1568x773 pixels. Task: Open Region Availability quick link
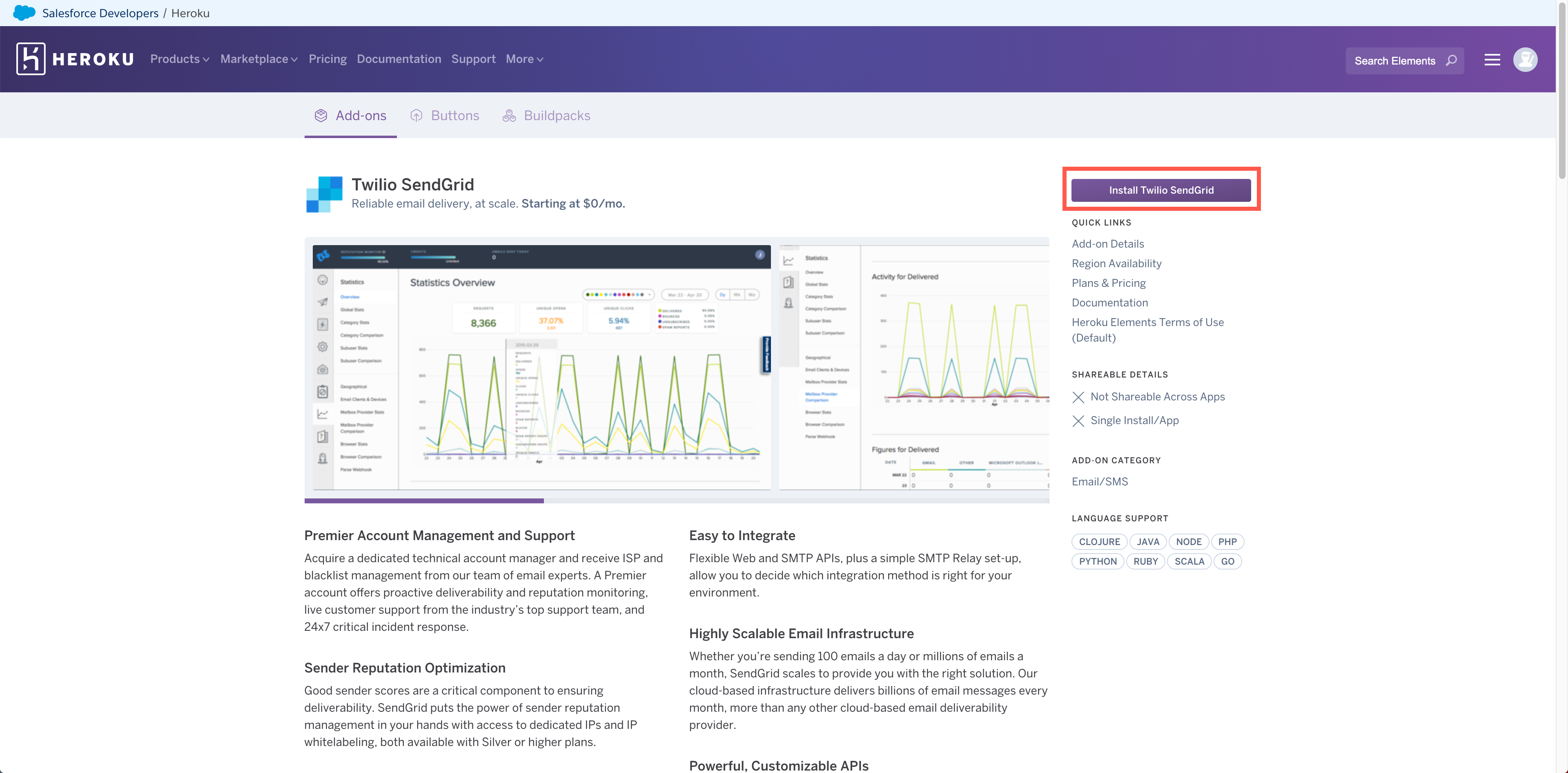1116,263
